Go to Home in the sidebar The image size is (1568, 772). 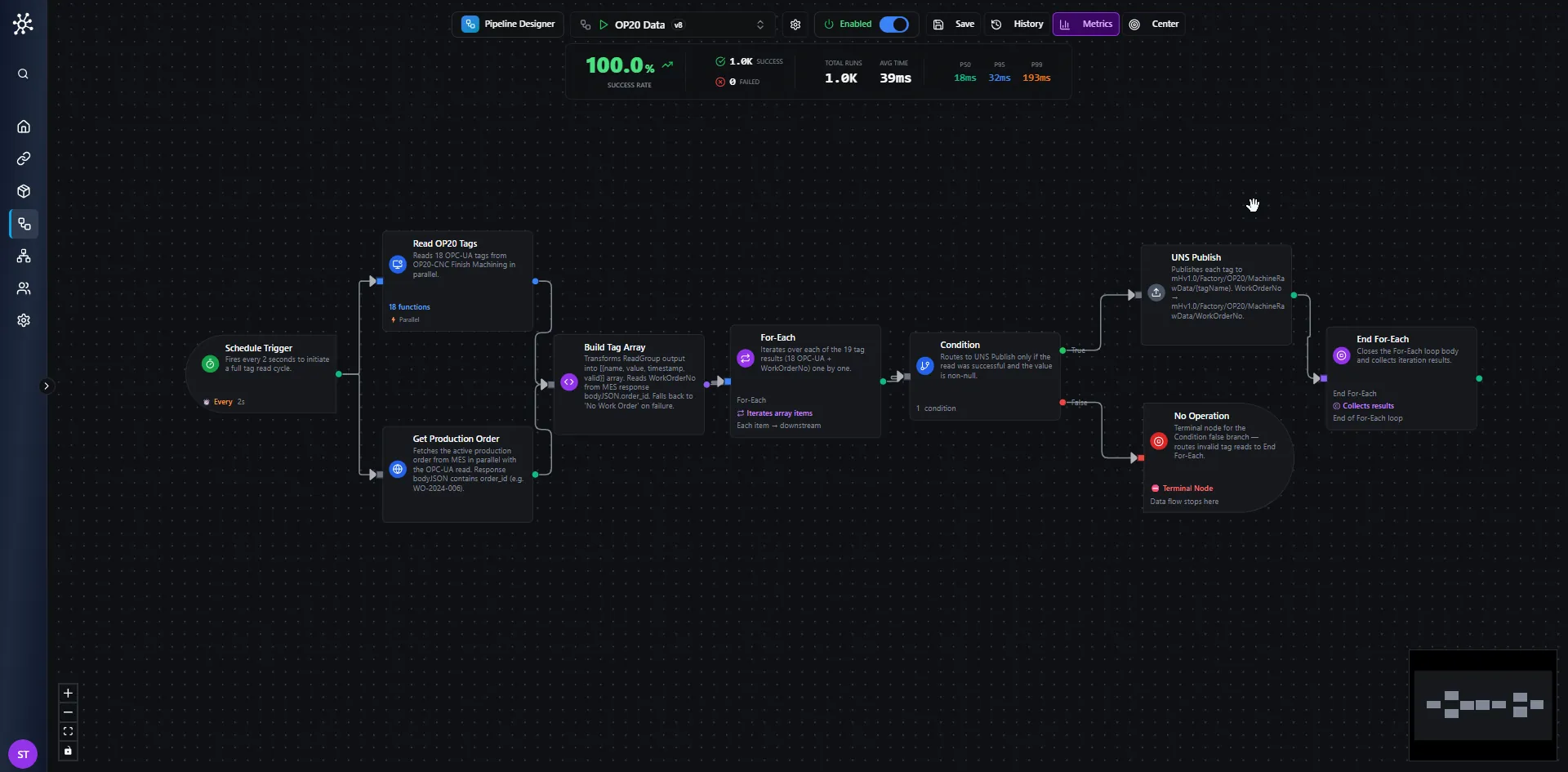pos(24,127)
